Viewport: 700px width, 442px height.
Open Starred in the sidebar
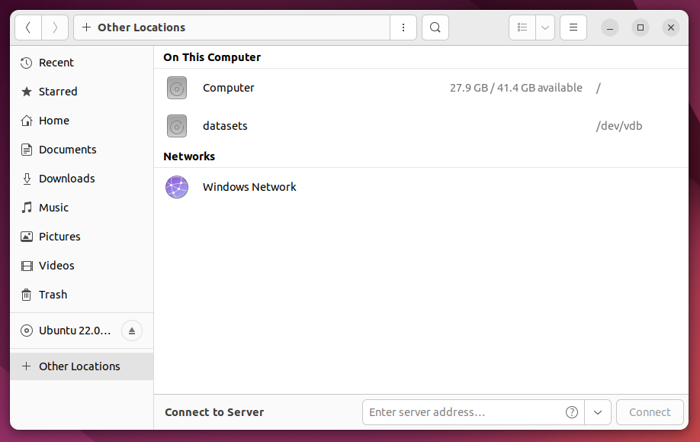pyautogui.click(x=58, y=92)
